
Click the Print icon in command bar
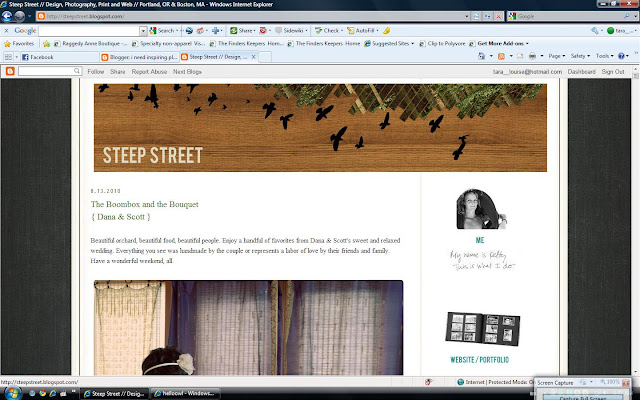point(532,56)
